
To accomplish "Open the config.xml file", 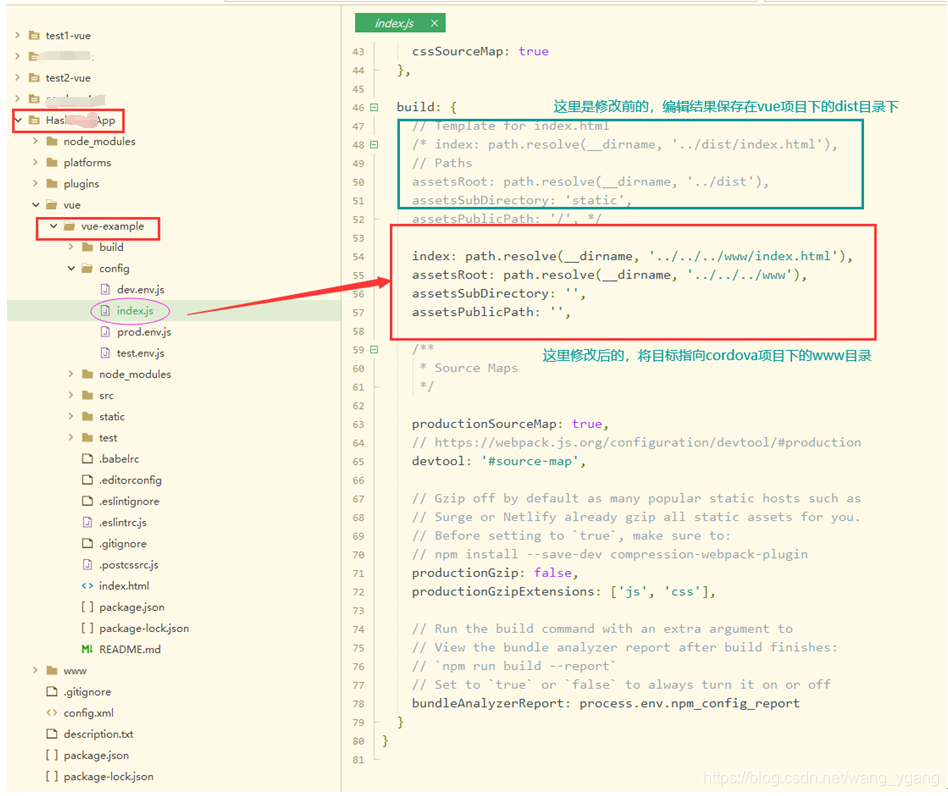I will (88, 713).
